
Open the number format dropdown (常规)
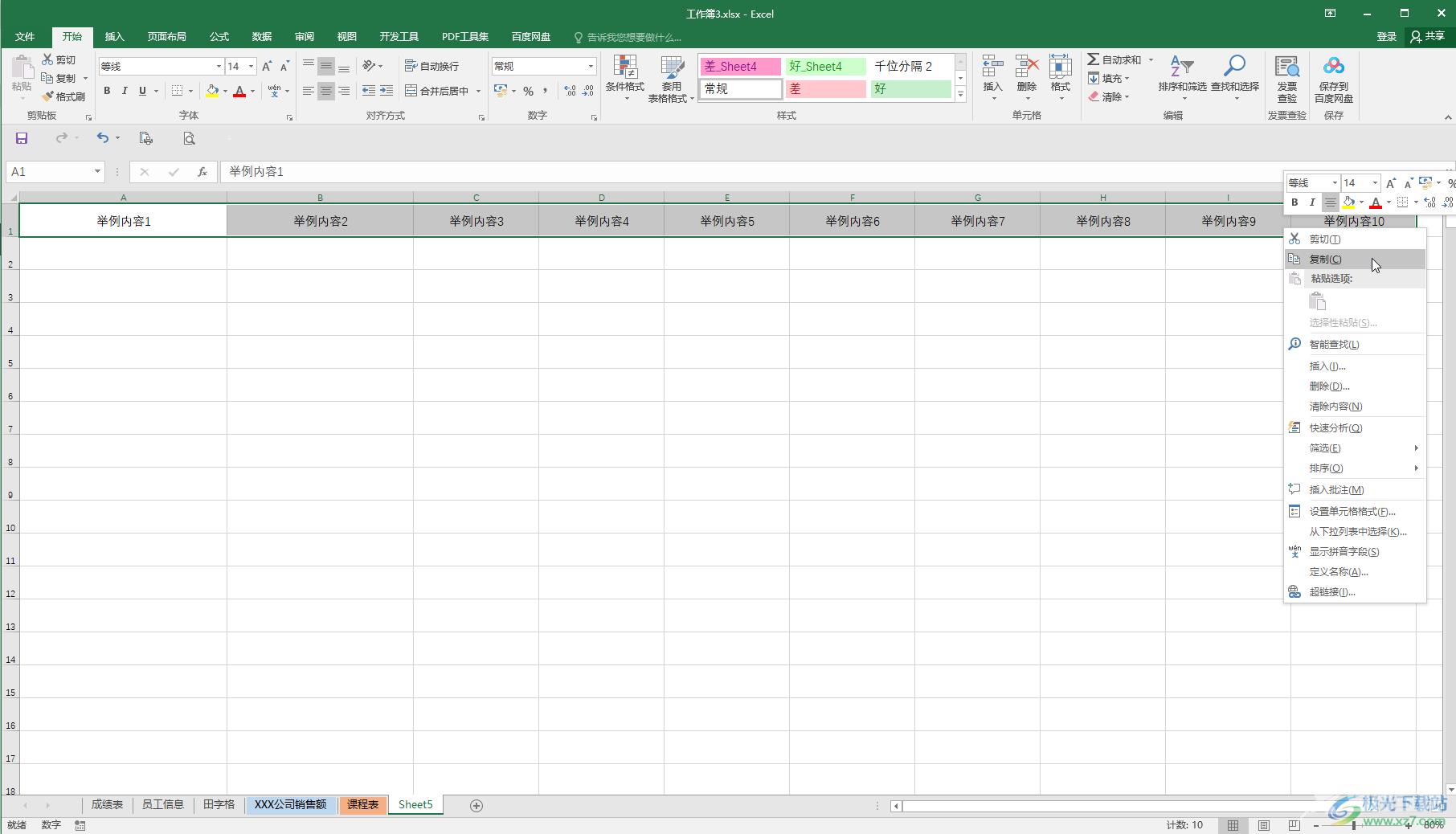coord(591,66)
